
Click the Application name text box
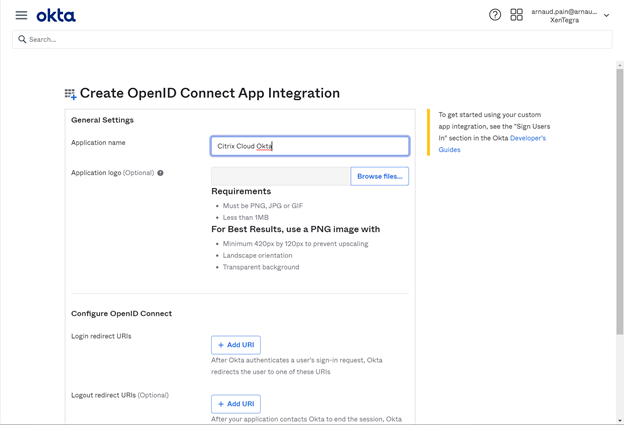pyautogui.click(x=310, y=146)
